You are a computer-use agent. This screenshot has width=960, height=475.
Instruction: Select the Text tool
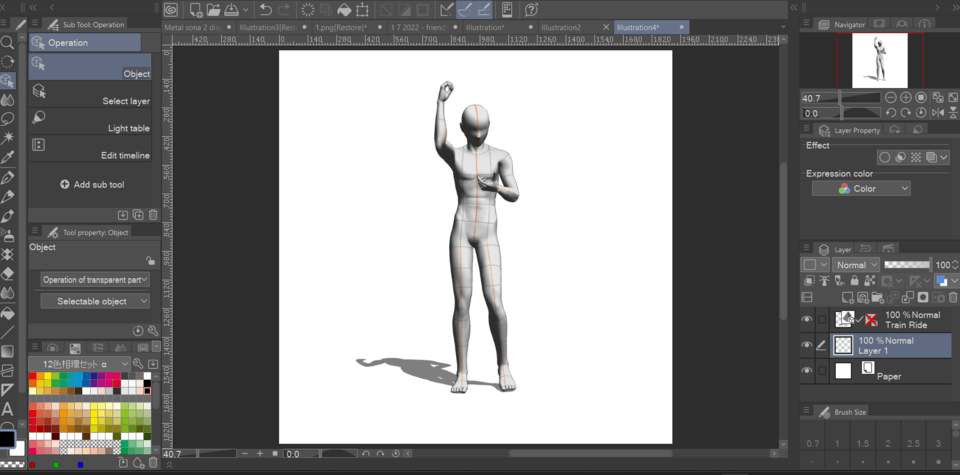point(7,409)
